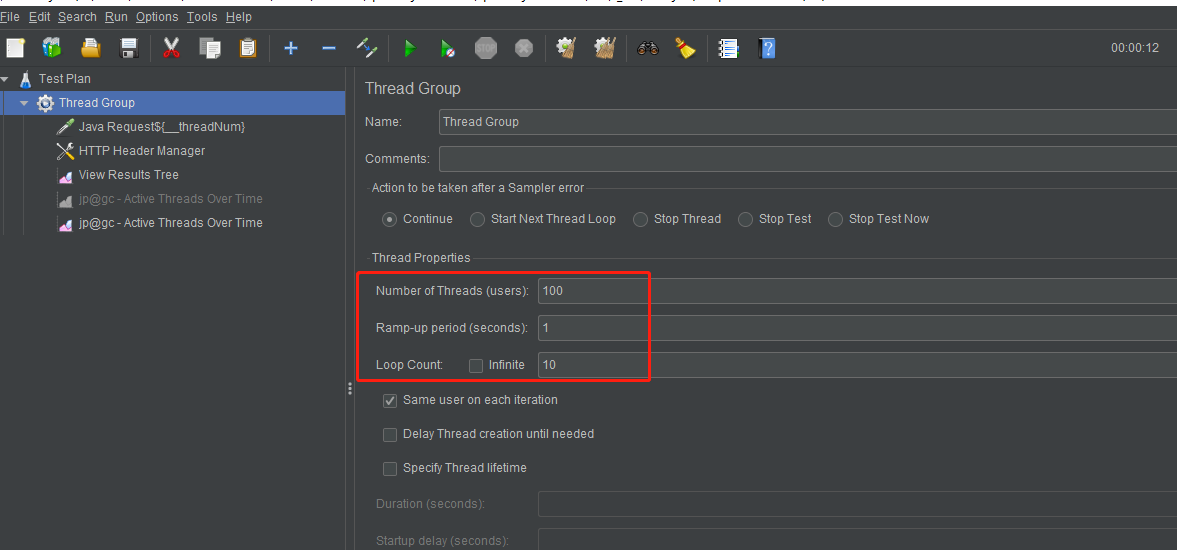Click the Ramp-up period field
Image resolution: width=1177 pixels, height=550 pixels.
point(857,328)
